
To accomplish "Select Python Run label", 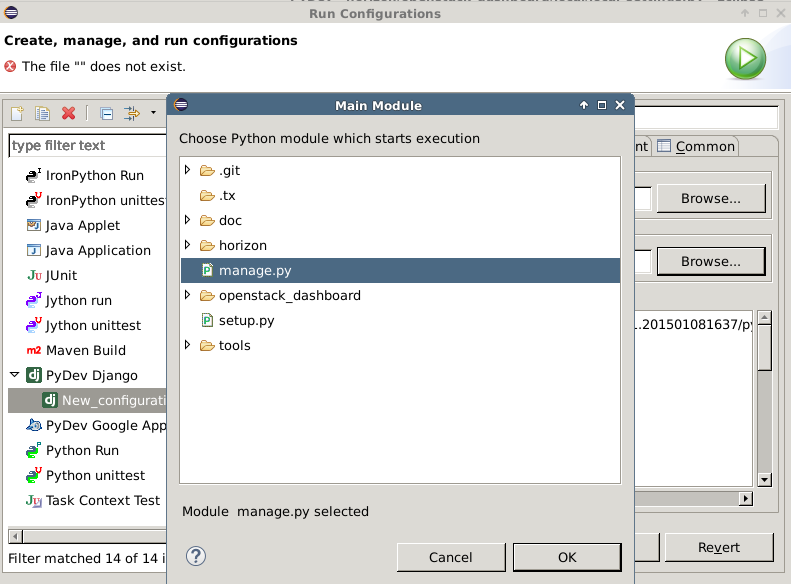I will tap(82, 450).
